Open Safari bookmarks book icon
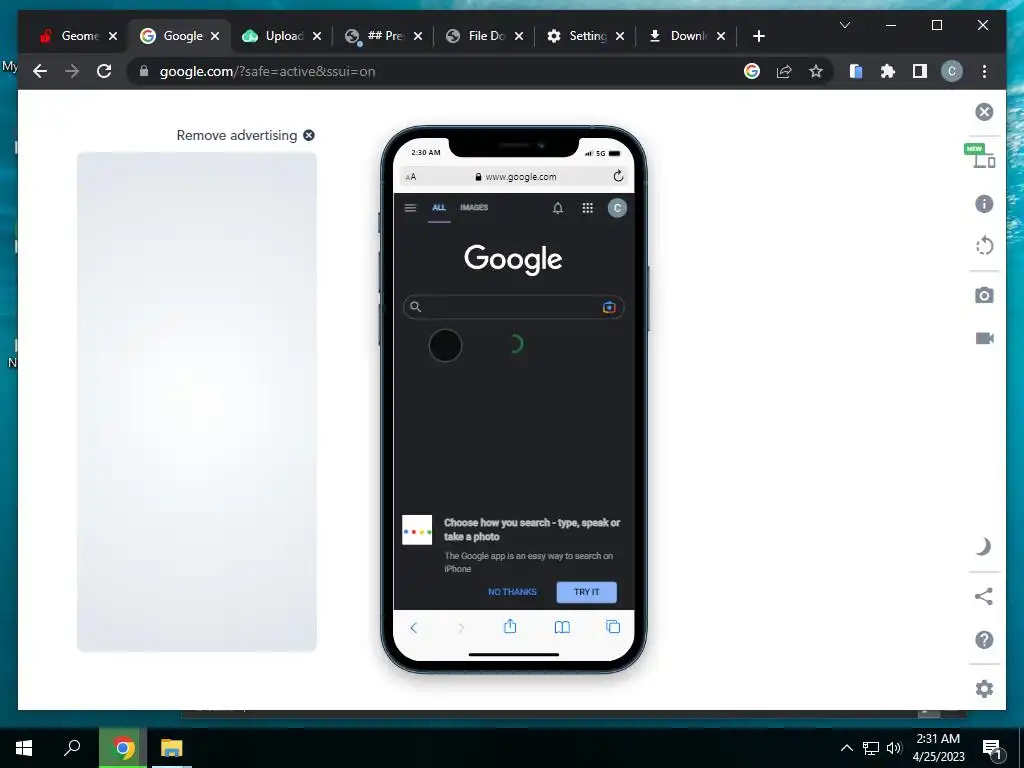1024x768 pixels. pyautogui.click(x=562, y=627)
